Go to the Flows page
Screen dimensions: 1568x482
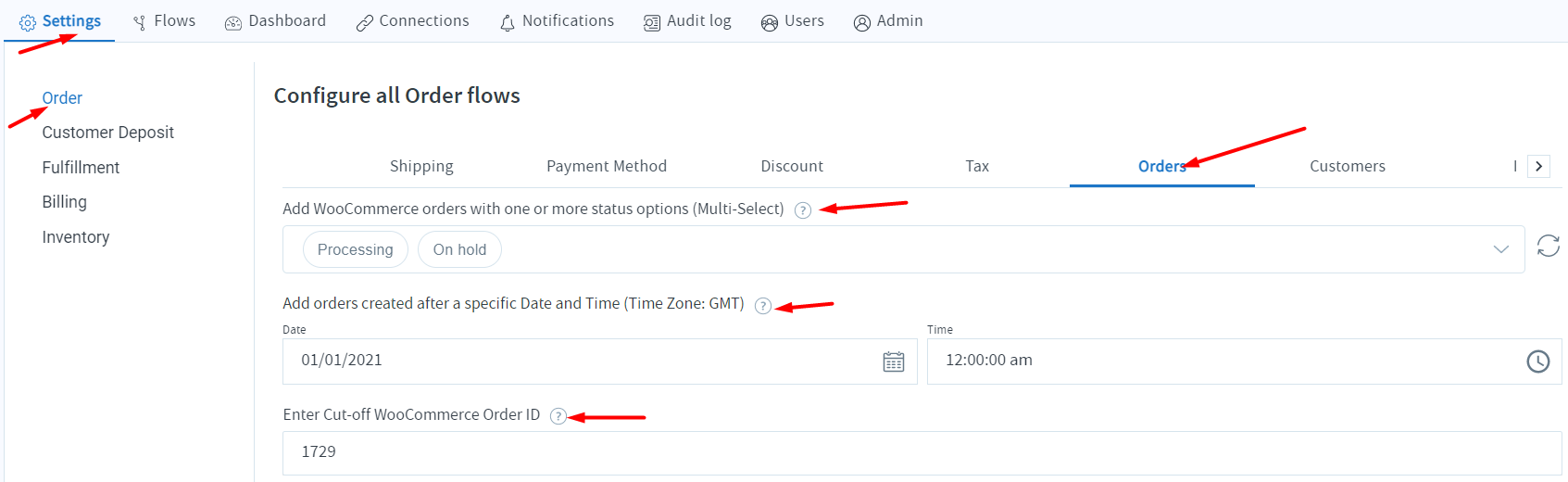click(x=164, y=21)
